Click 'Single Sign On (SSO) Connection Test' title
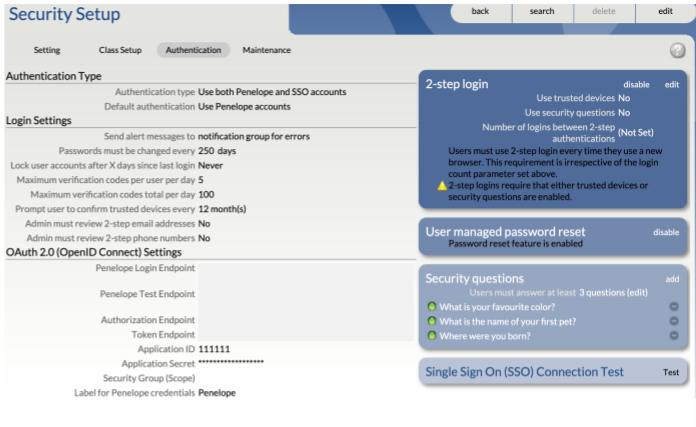The height and width of the screenshot is (427, 696). [525, 372]
